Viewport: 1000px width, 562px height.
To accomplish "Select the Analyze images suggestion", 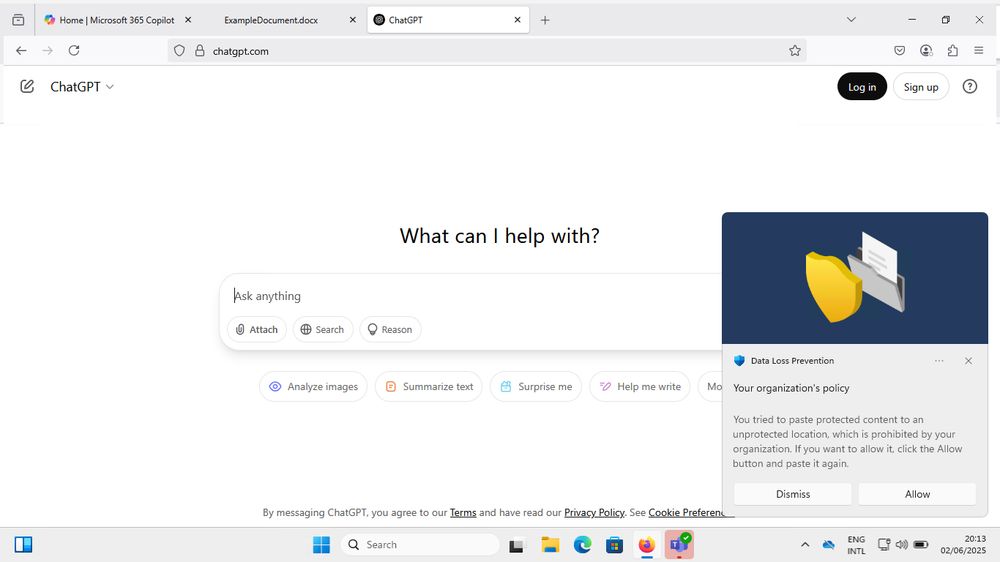I will (x=313, y=387).
